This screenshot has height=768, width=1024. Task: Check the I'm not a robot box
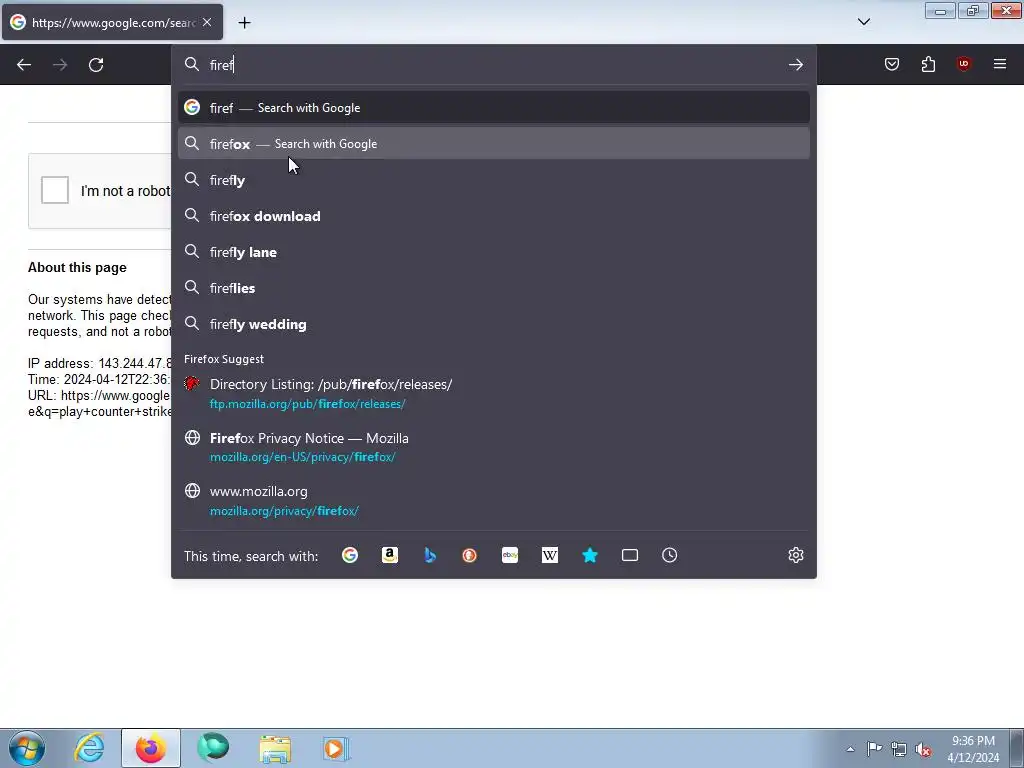pyautogui.click(x=55, y=190)
